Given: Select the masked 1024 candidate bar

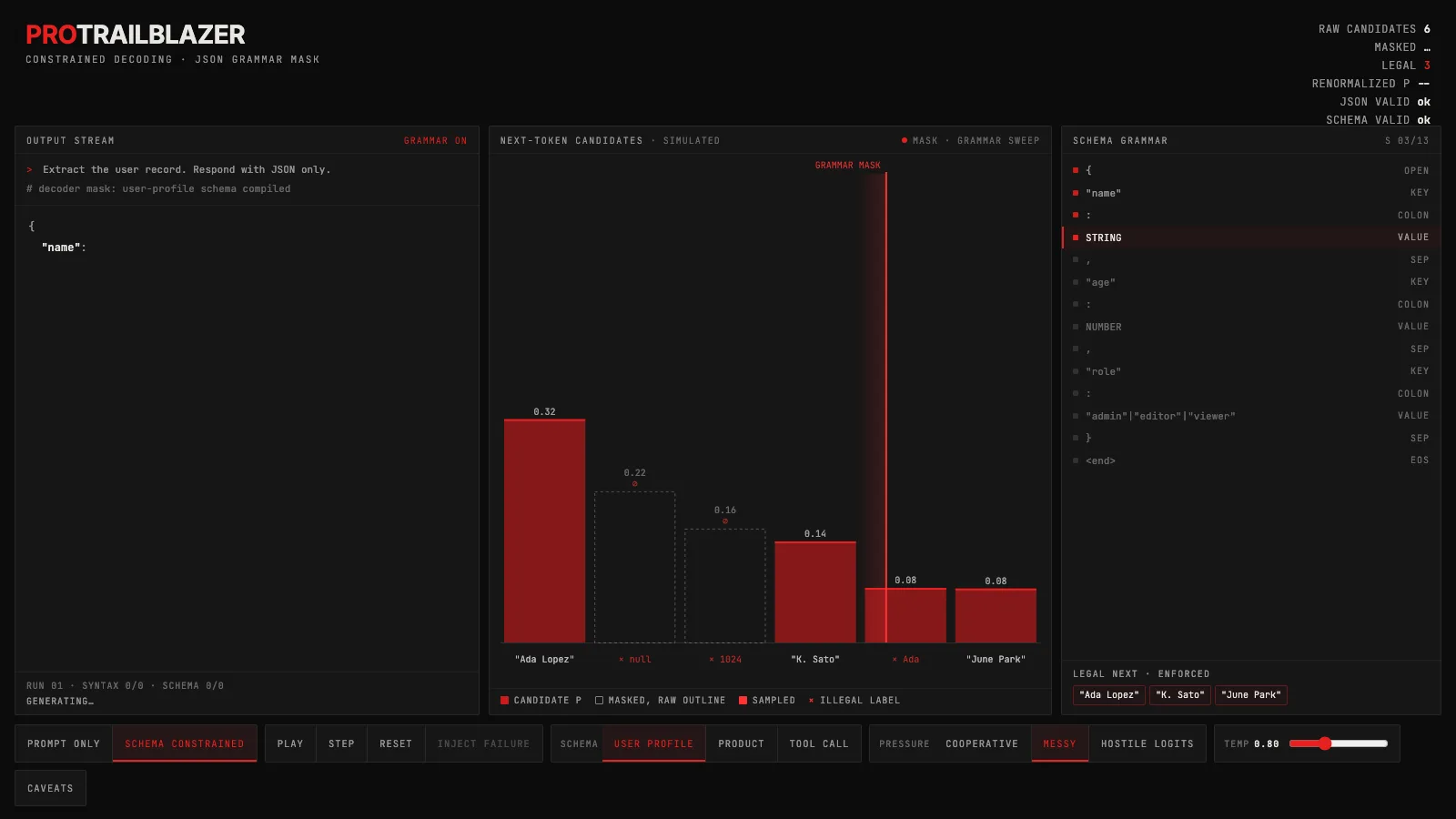Looking at the screenshot, I should [724, 586].
